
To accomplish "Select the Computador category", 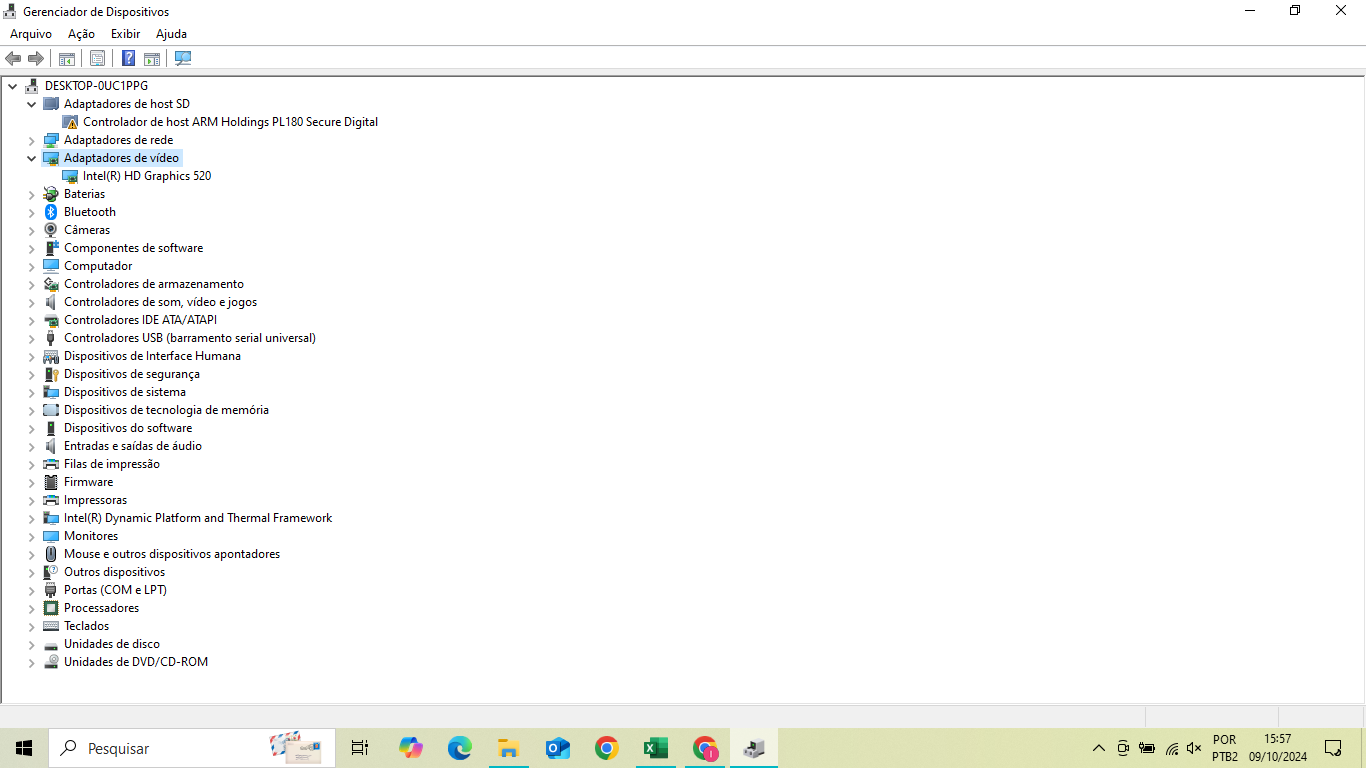I will 98,266.
